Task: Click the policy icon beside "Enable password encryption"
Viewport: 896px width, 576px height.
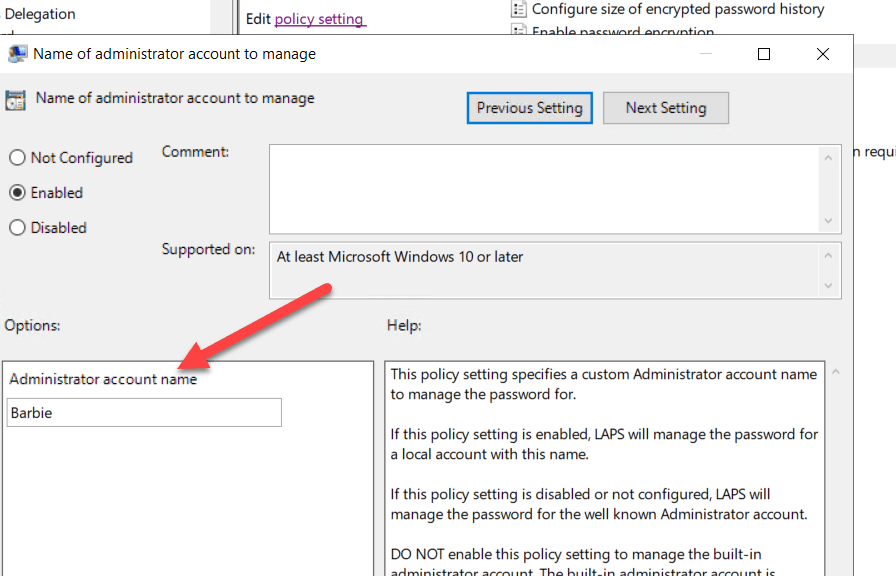Action: click(x=518, y=31)
